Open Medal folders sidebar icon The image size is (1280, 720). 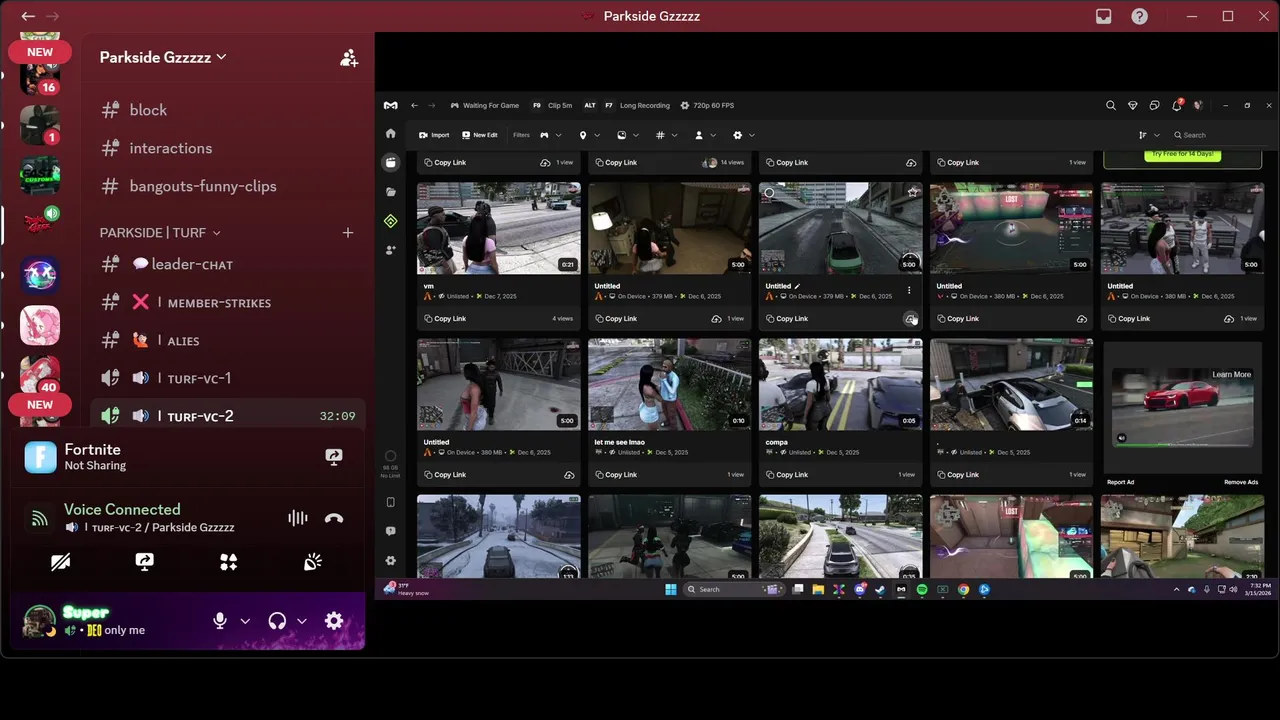(390, 191)
